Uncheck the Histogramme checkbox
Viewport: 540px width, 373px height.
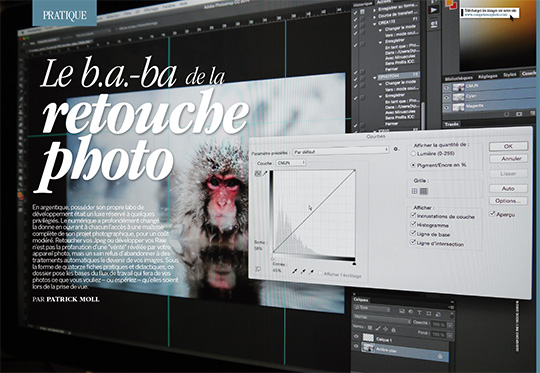pos(413,224)
